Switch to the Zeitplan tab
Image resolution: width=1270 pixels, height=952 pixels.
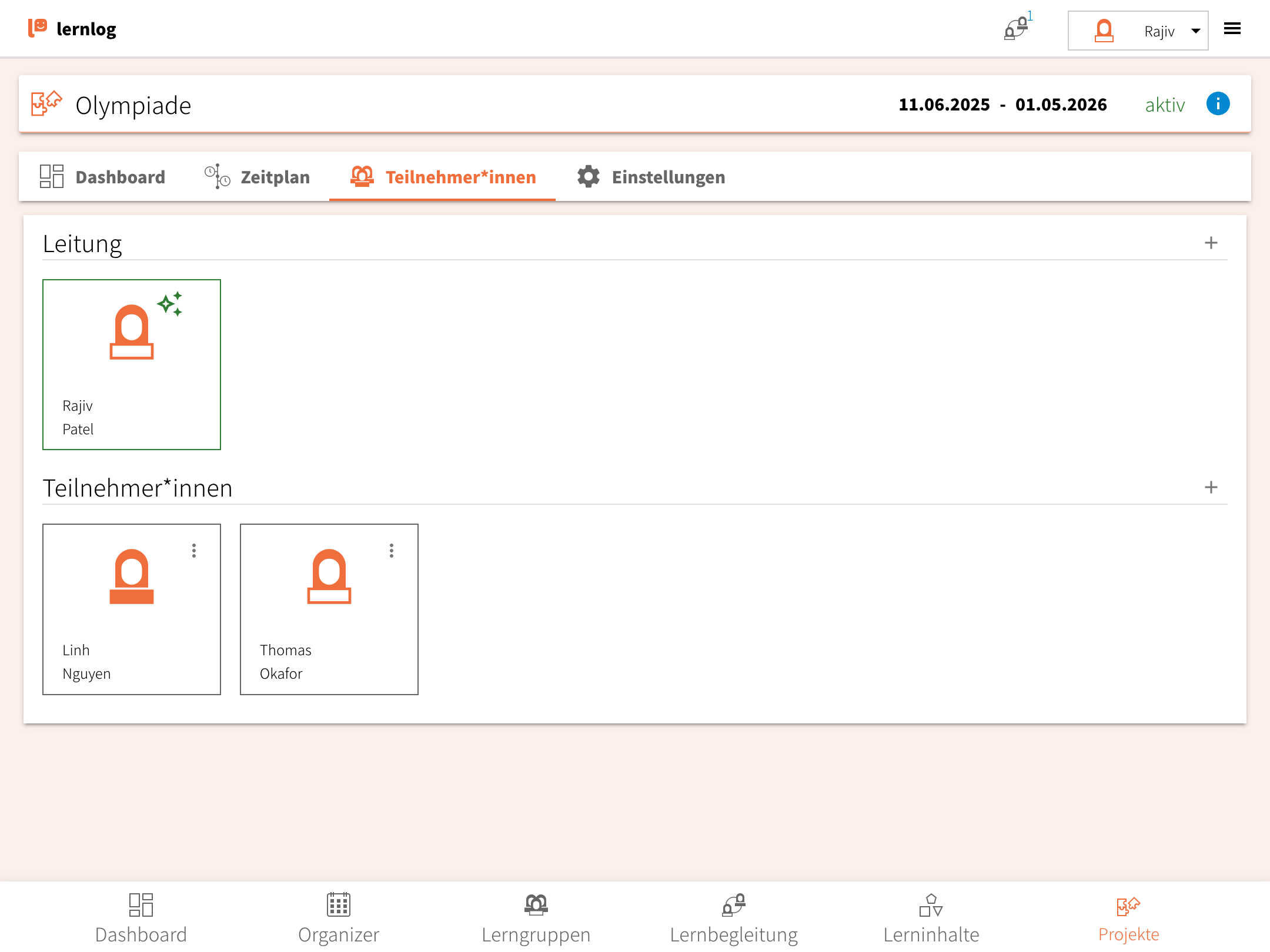tap(257, 177)
